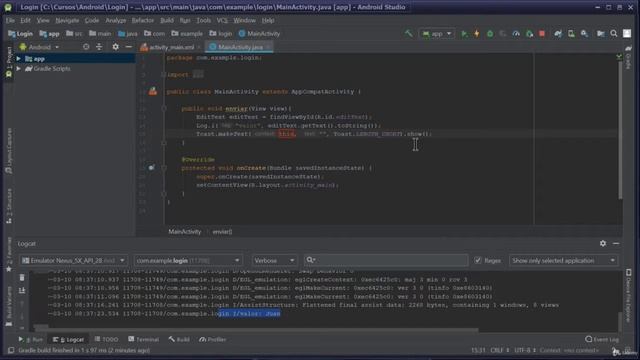Click the override gutter icon beside onCreate
640x360 pixels.
pos(151,168)
